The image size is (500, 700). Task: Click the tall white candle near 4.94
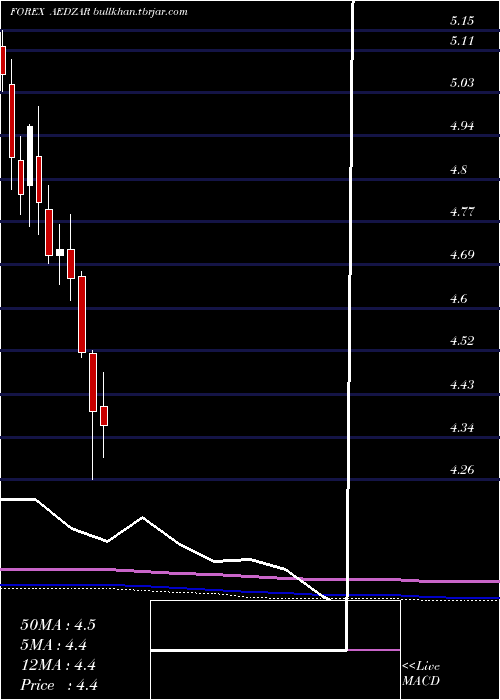[x=30, y=156]
